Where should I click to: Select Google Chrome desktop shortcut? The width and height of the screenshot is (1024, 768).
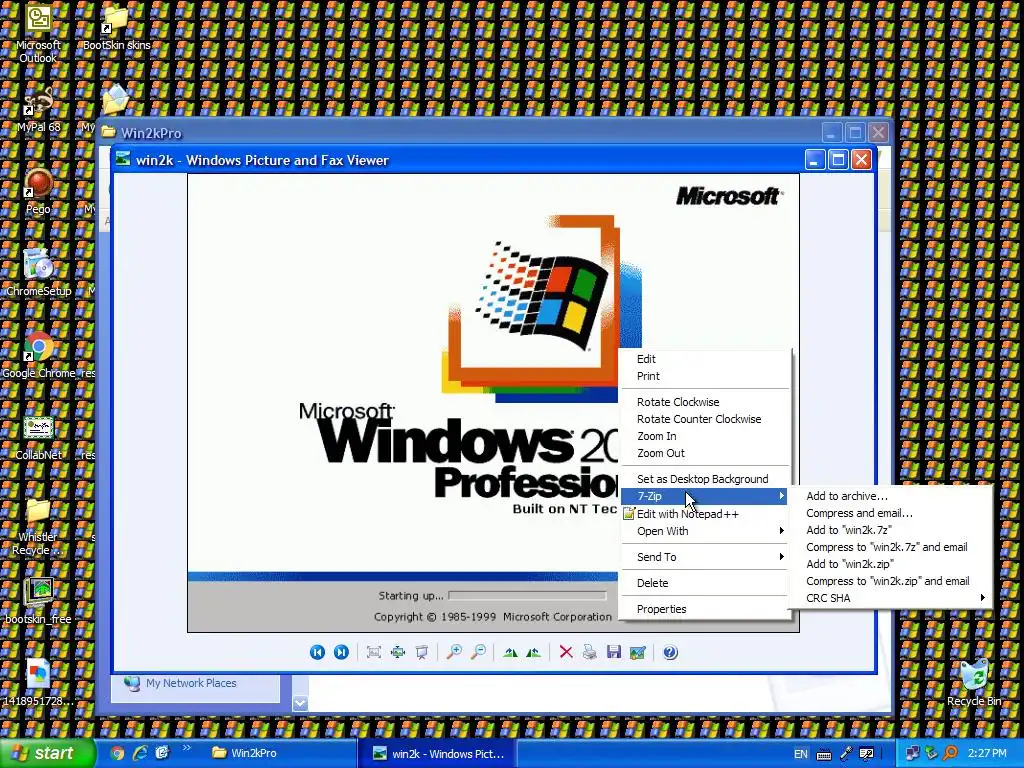click(39, 357)
